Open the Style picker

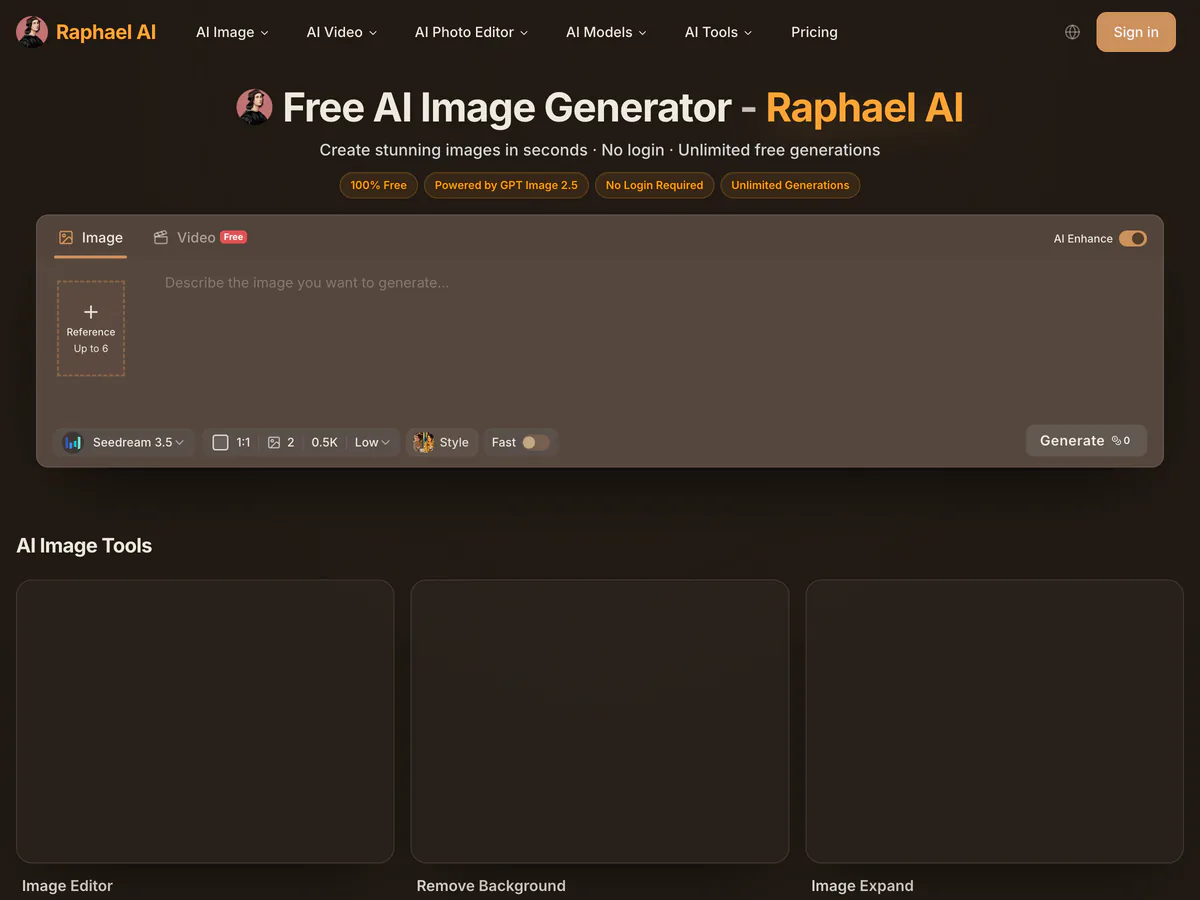coord(442,442)
